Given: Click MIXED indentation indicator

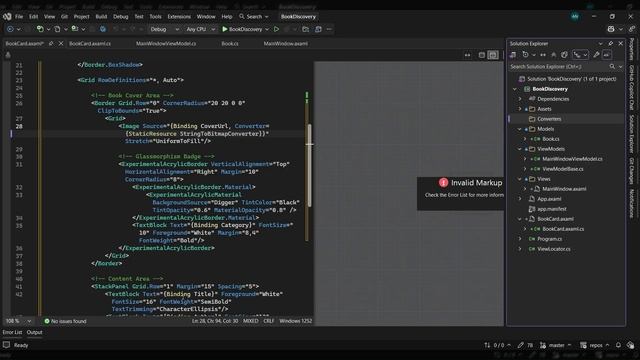Looking at the screenshot, I should coord(251,321).
